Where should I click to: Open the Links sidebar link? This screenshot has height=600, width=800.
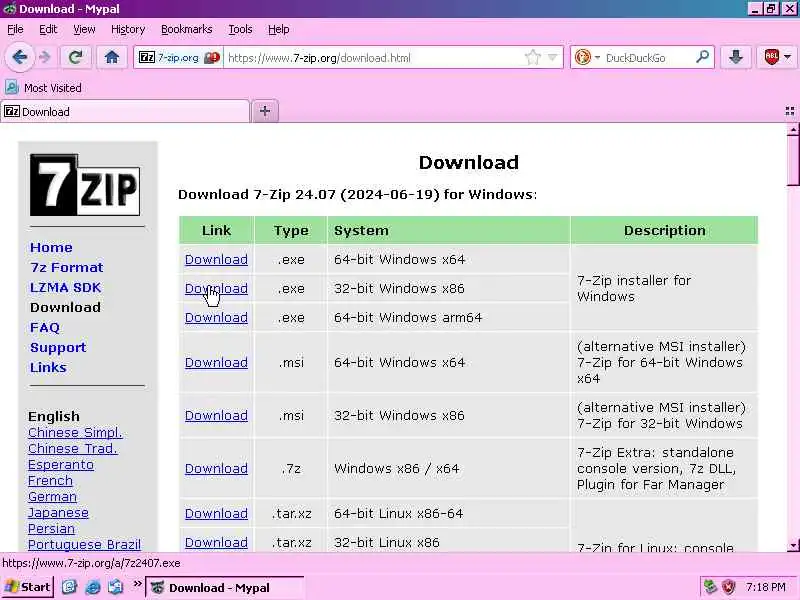48,367
